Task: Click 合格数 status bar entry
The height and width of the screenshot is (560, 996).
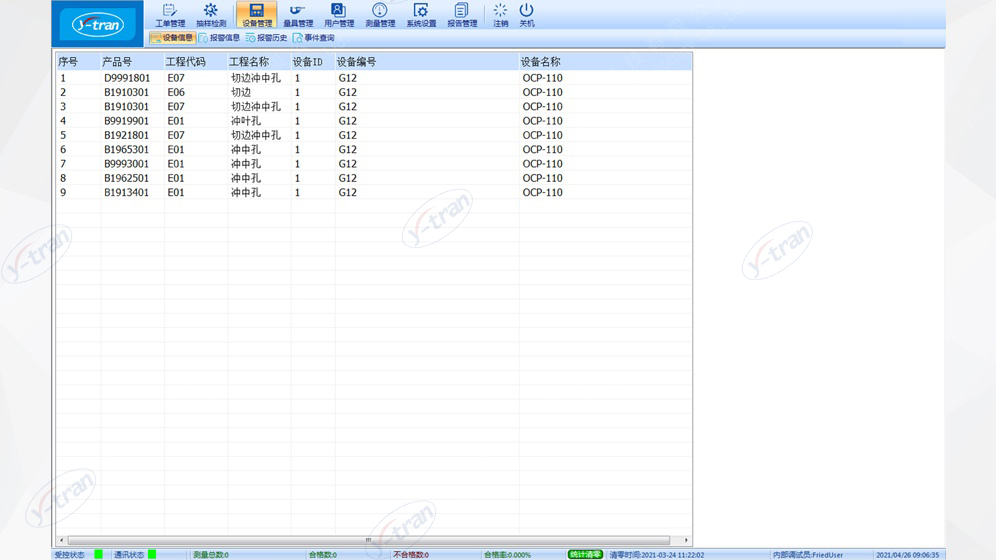Action: pos(323,555)
